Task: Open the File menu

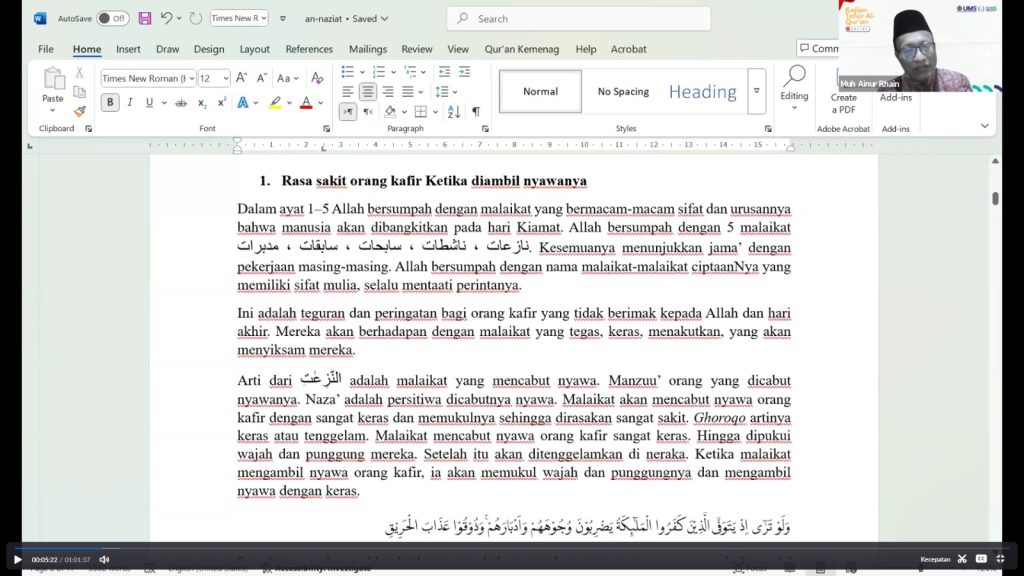Action: click(x=46, y=49)
